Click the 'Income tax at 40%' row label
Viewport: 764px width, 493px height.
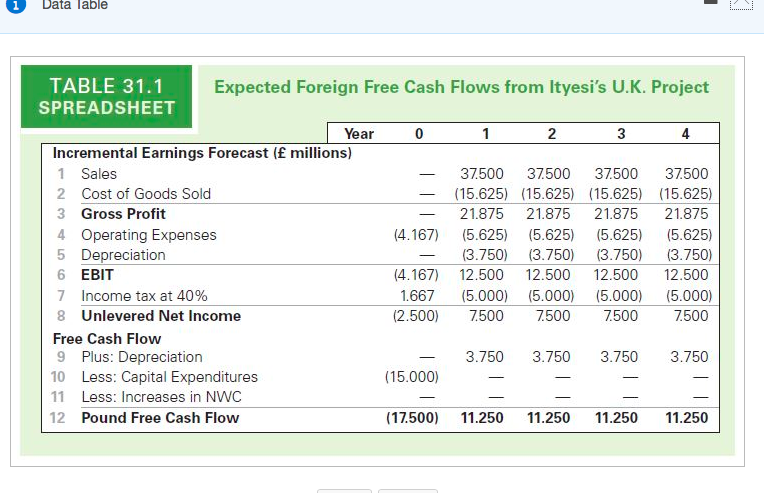coord(144,296)
